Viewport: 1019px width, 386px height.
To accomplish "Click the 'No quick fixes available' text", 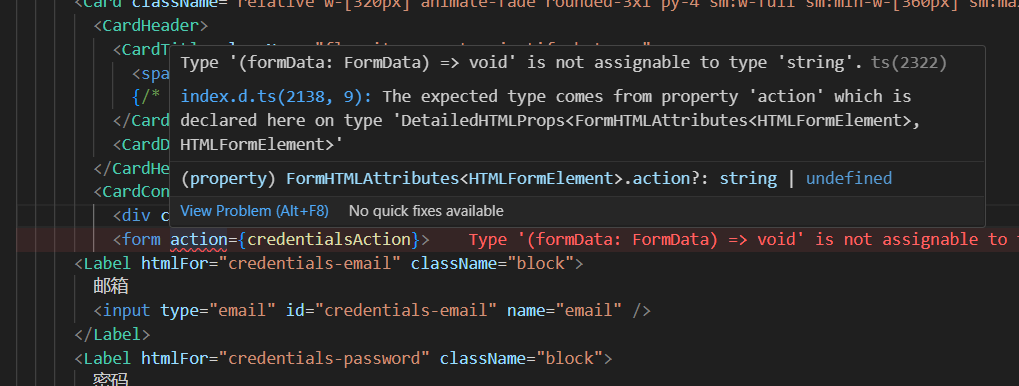I will [426, 211].
